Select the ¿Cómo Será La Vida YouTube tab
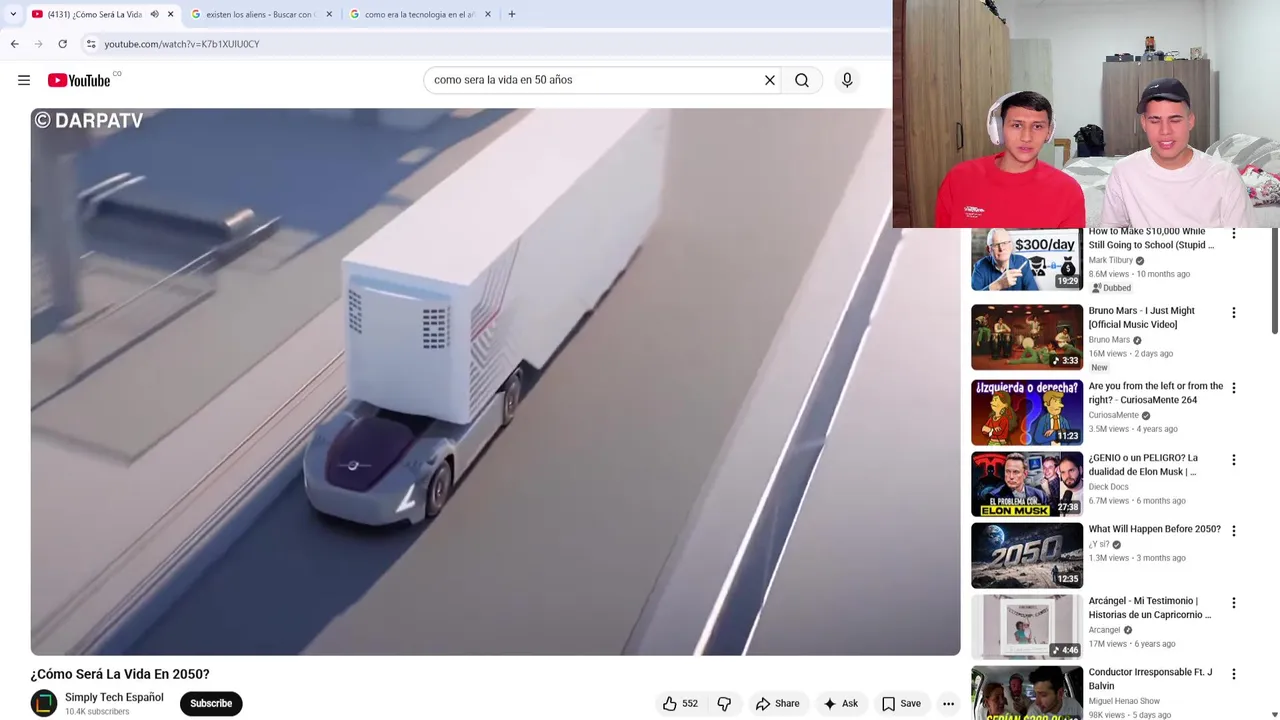 (95, 14)
